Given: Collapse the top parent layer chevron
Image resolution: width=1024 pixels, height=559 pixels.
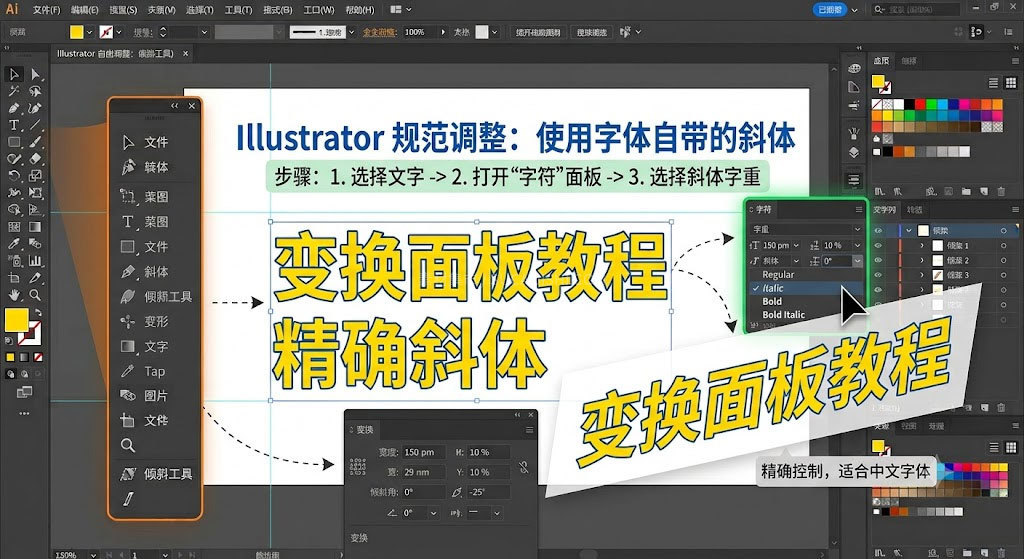Looking at the screenshot, I should pyautogui.click(x=908, y=231).
